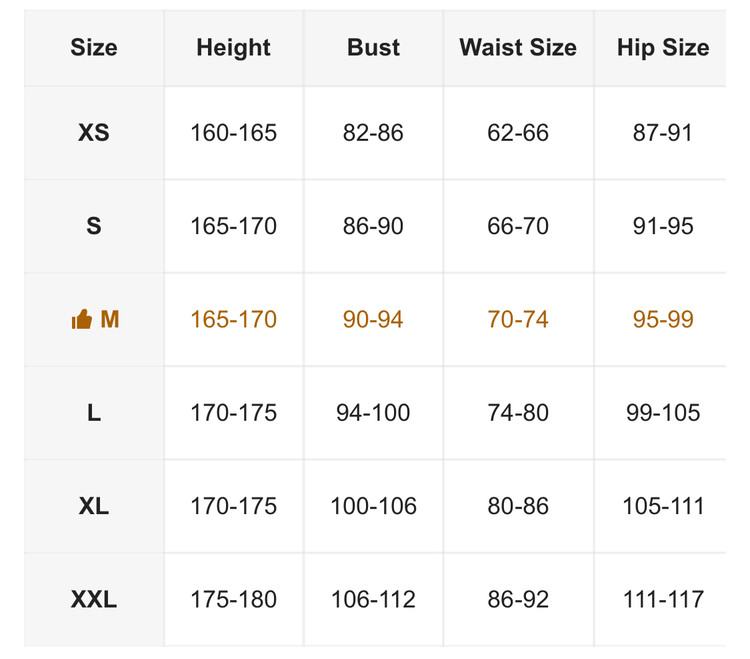Click the highlighted 90-94 bust cell

(x=373, y=320)
